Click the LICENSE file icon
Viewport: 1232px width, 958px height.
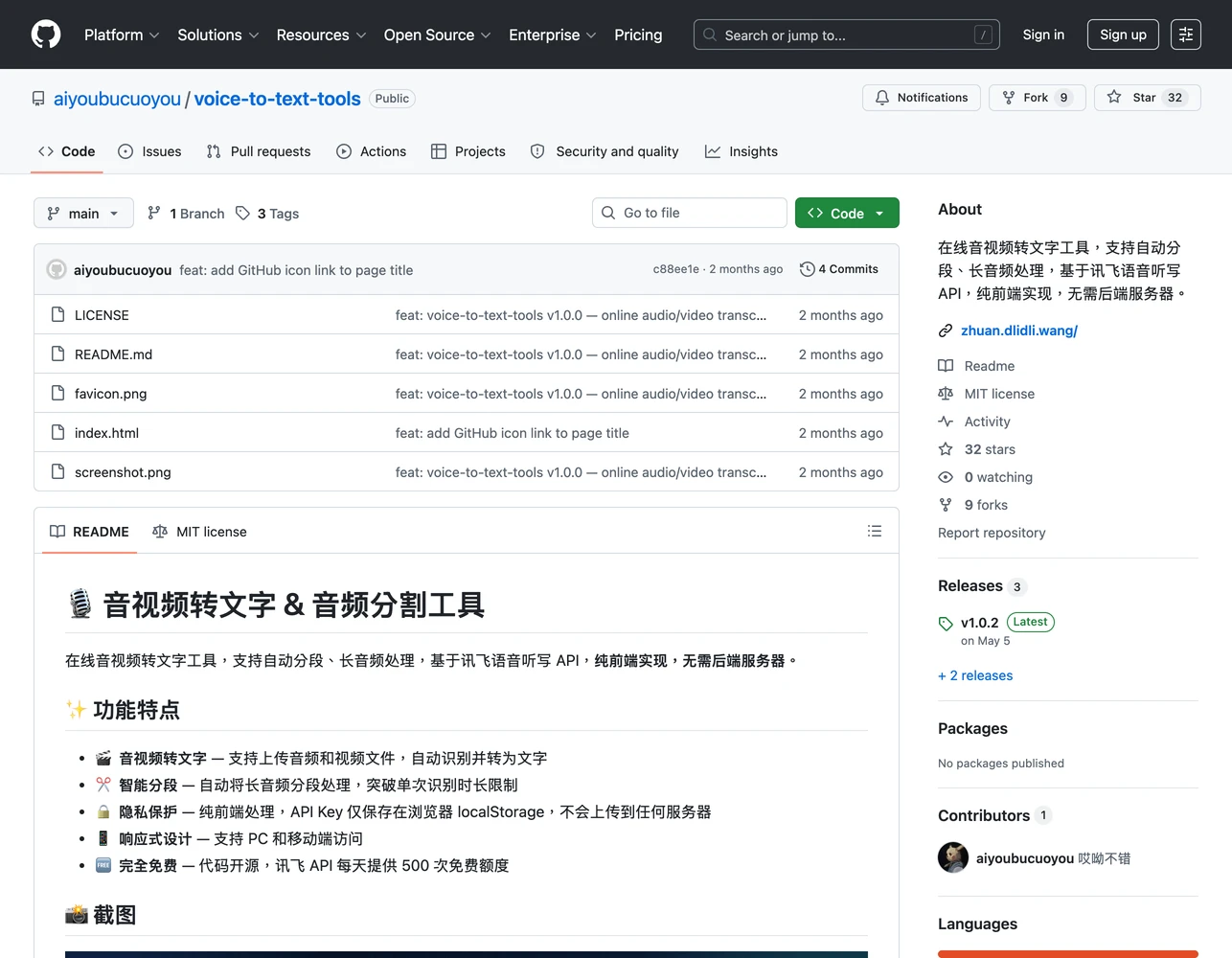(x=57, y=314)
